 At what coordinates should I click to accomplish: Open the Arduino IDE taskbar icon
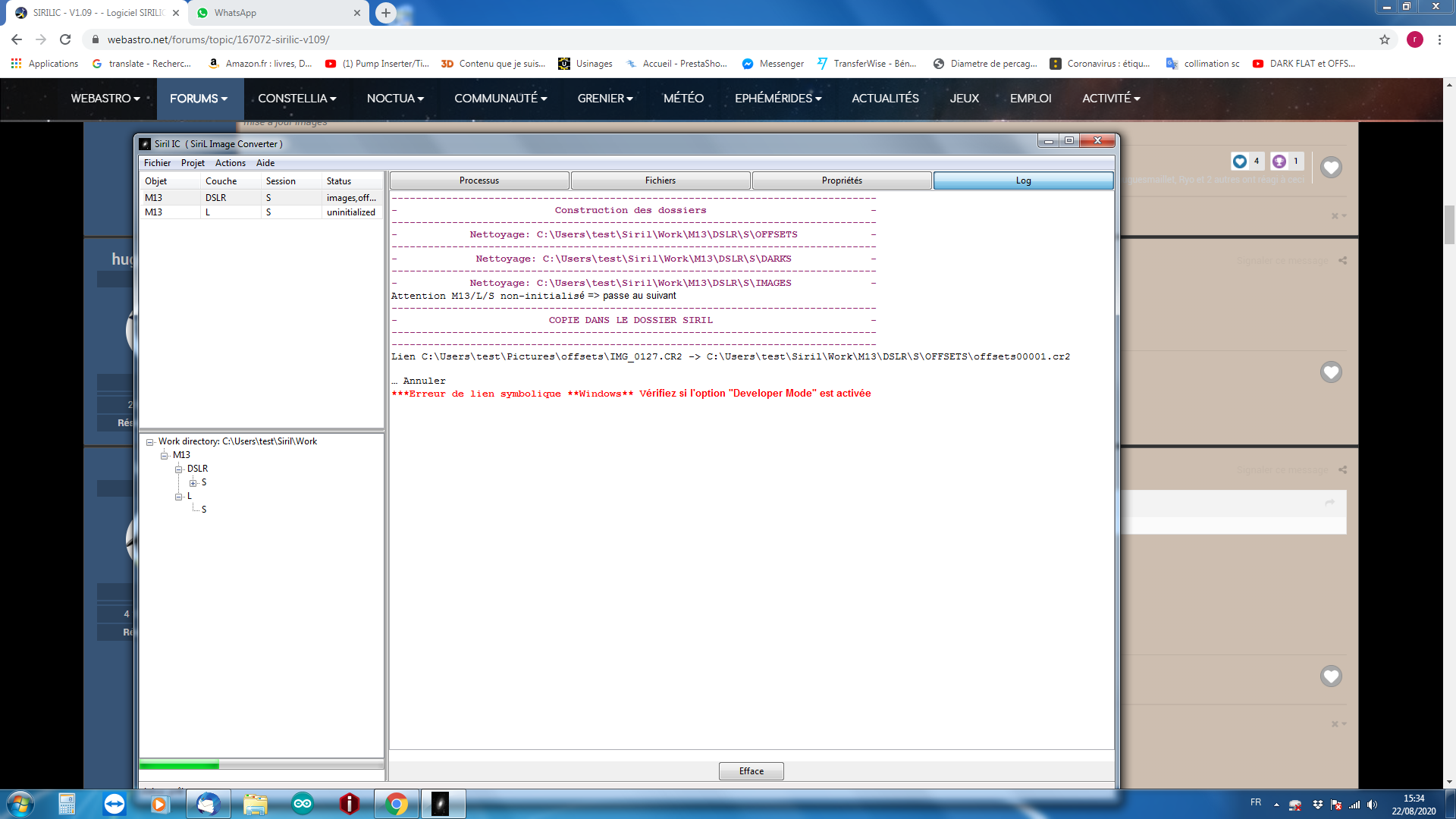click(x=303, y=804)
